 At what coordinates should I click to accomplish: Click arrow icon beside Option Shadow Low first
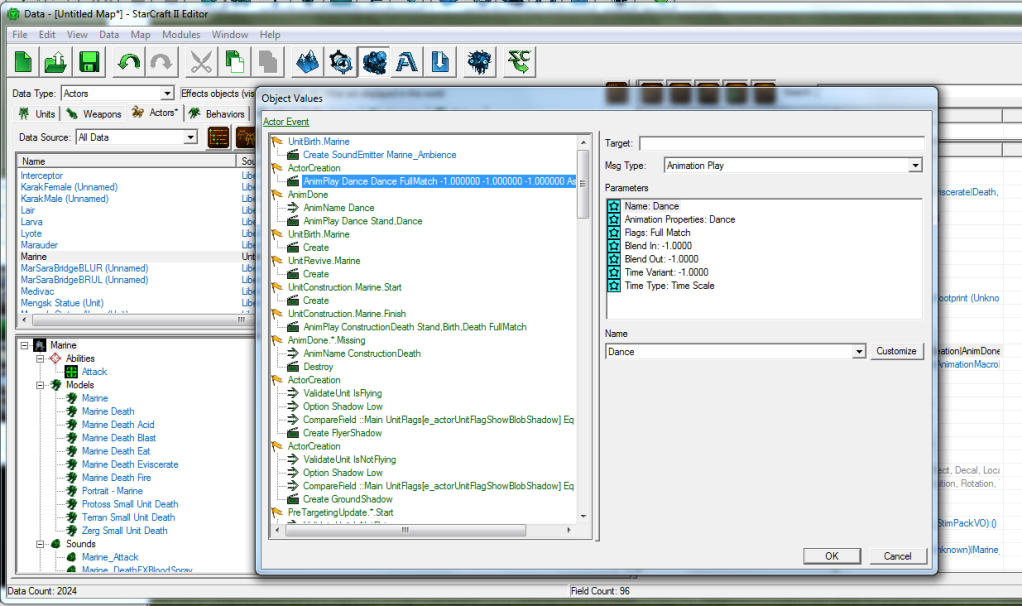pos(293,406)
